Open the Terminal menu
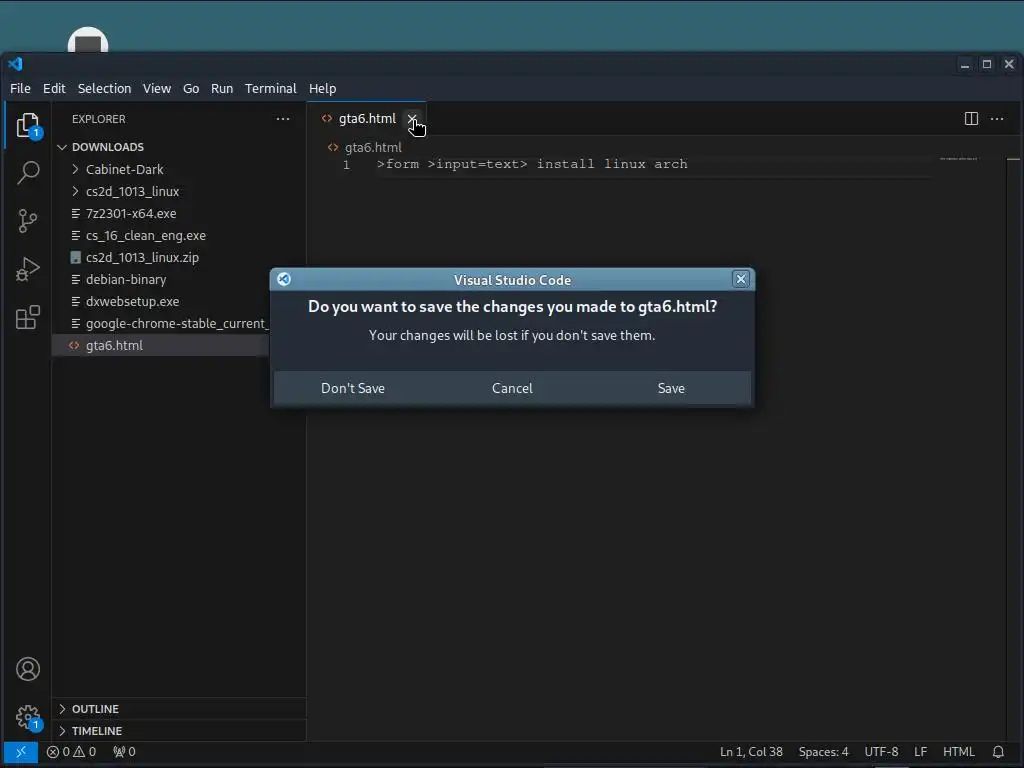This screenshot has width=1024, height=768. point(270,88)
